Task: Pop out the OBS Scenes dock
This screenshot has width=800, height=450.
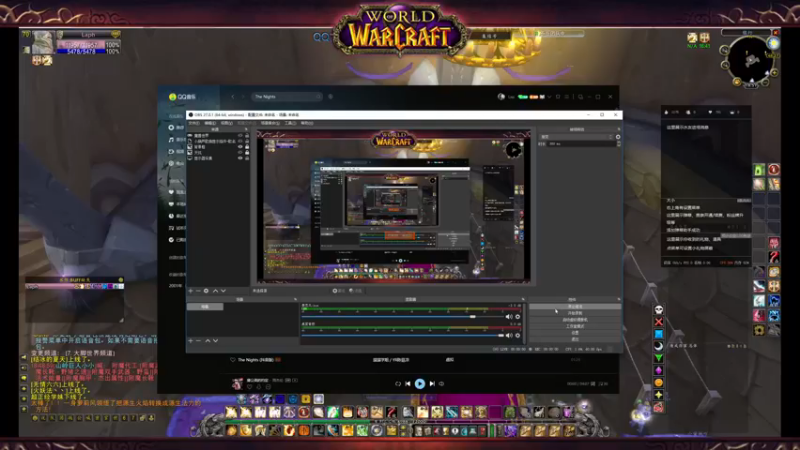Action: pos(295,299)
